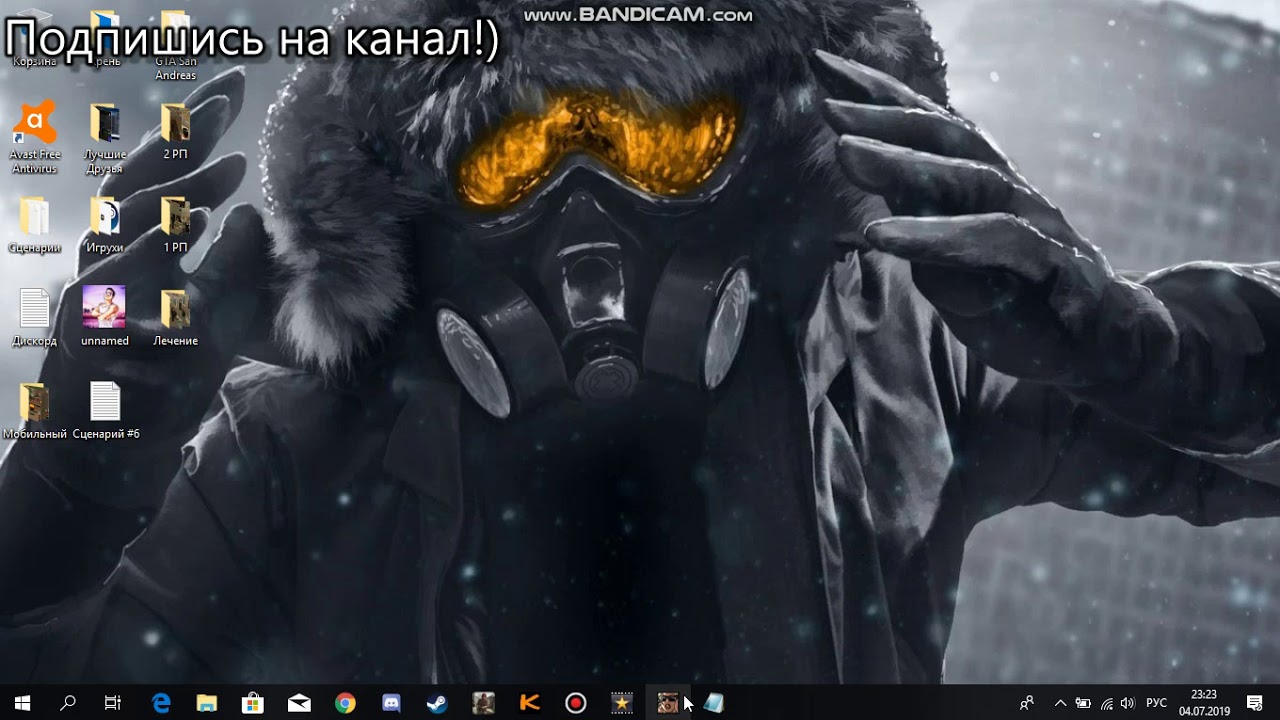Open the volume control in the tray

point(1129,703)
